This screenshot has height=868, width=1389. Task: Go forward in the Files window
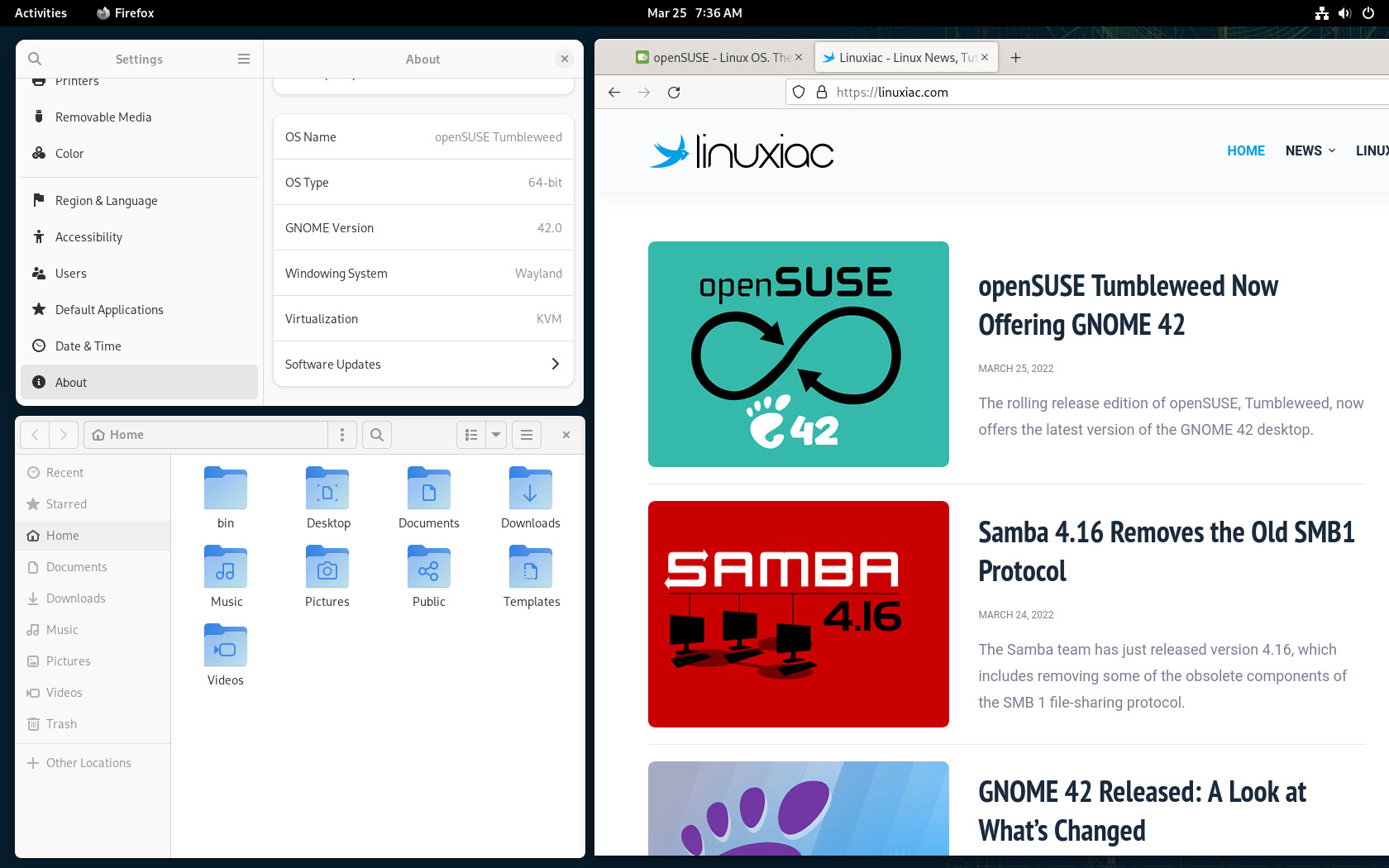(x=64, y=435)
